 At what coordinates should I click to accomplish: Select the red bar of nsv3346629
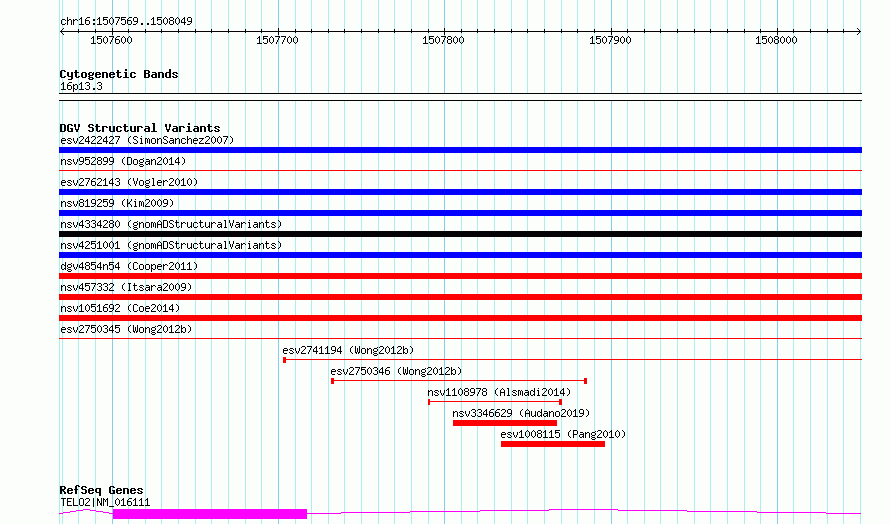click(505, 423)
